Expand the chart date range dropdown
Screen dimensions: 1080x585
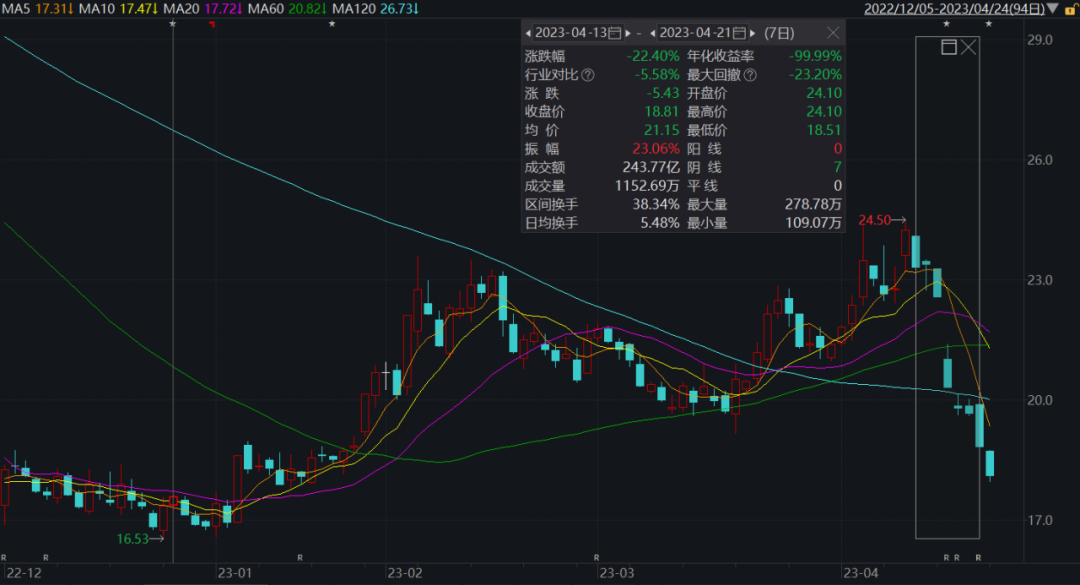tap(1051, 9)
